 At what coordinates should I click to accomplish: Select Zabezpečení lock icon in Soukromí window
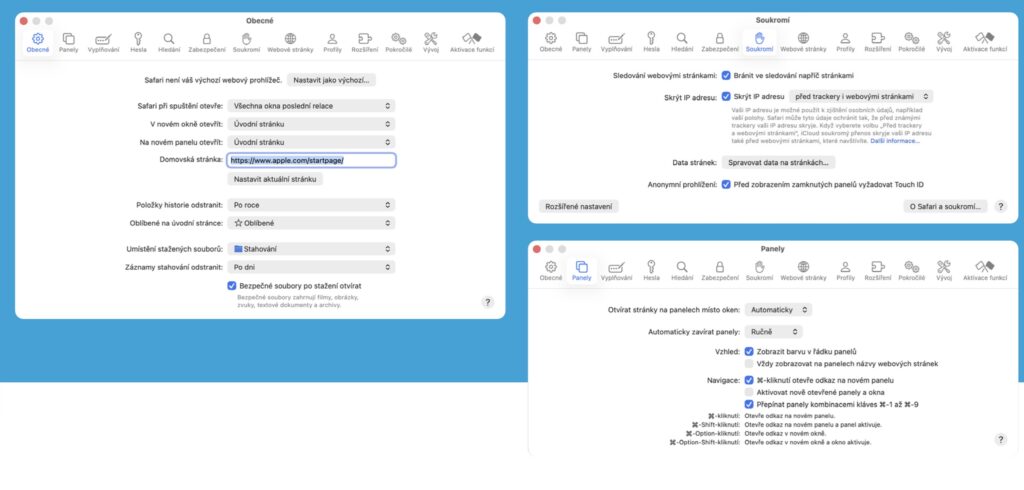[719, 42]
